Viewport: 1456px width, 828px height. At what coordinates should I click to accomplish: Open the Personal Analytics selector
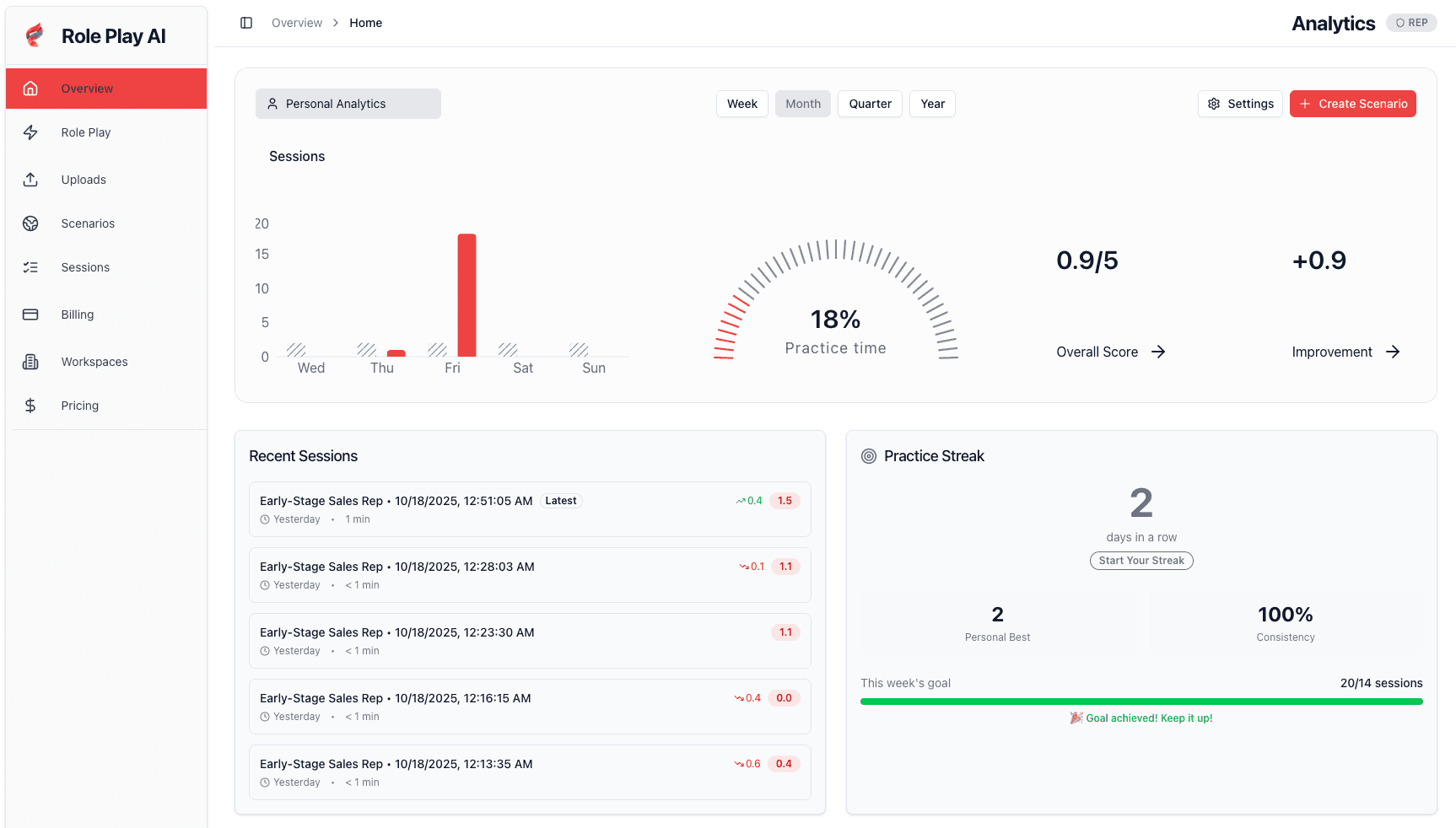(348, 103)
